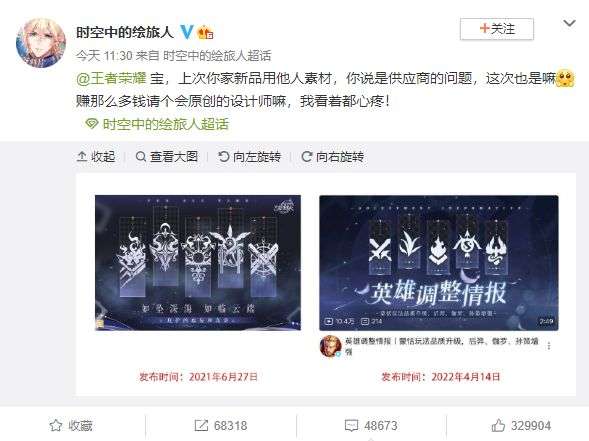Screen dimensions: 589x441
Task: Collapse the image using 收起
Action: click(96, 156)
